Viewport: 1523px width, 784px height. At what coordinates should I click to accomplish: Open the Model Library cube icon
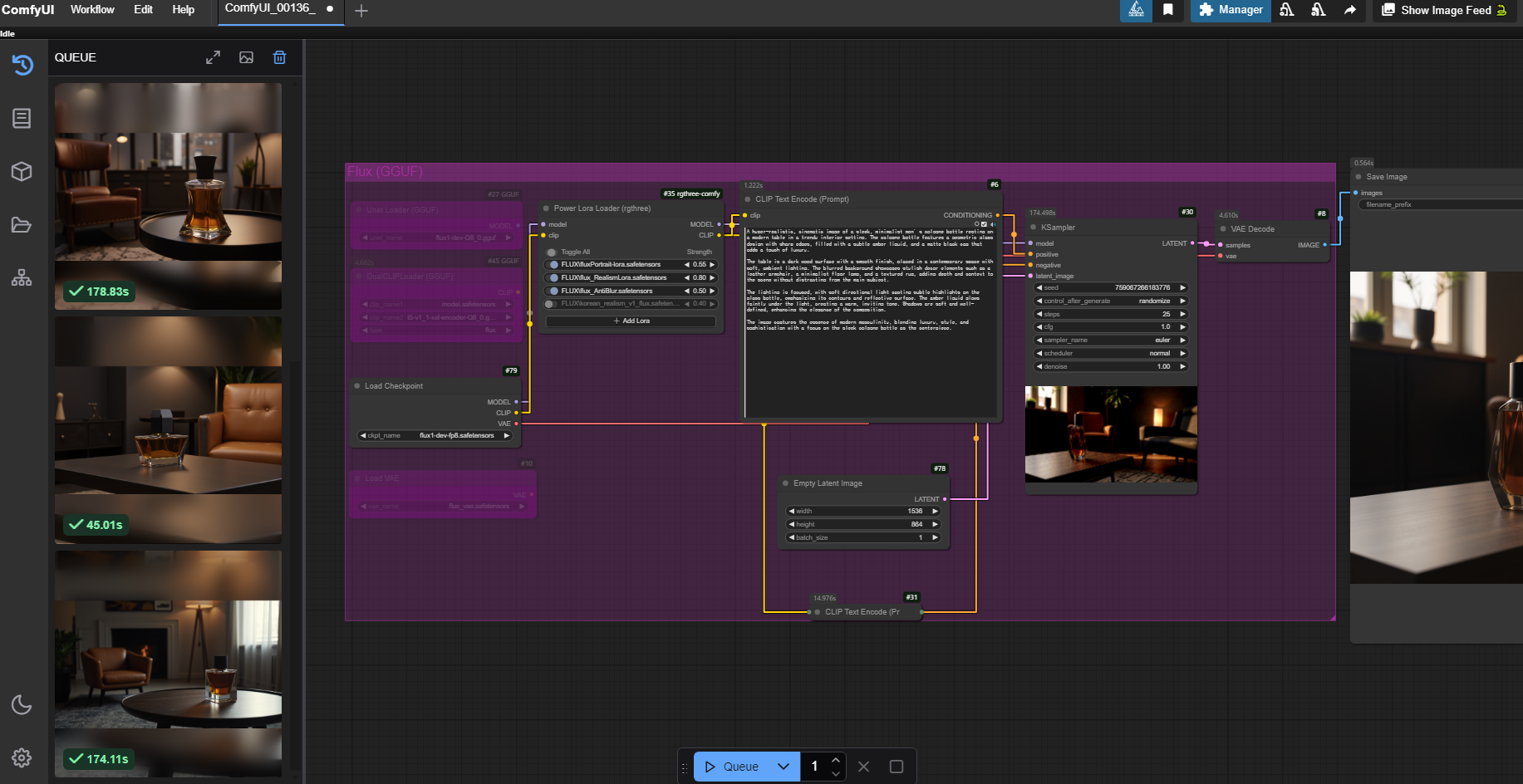coord(22,171)
